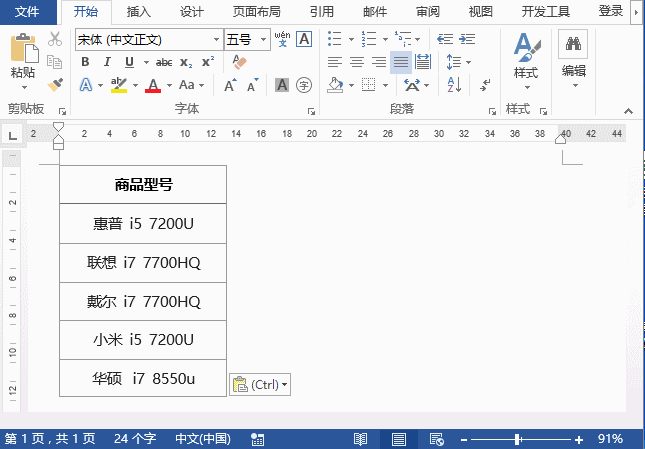This screenshot has height=449, width=645.
Task: Open Styles gallery icon
Action: point(526,48)
